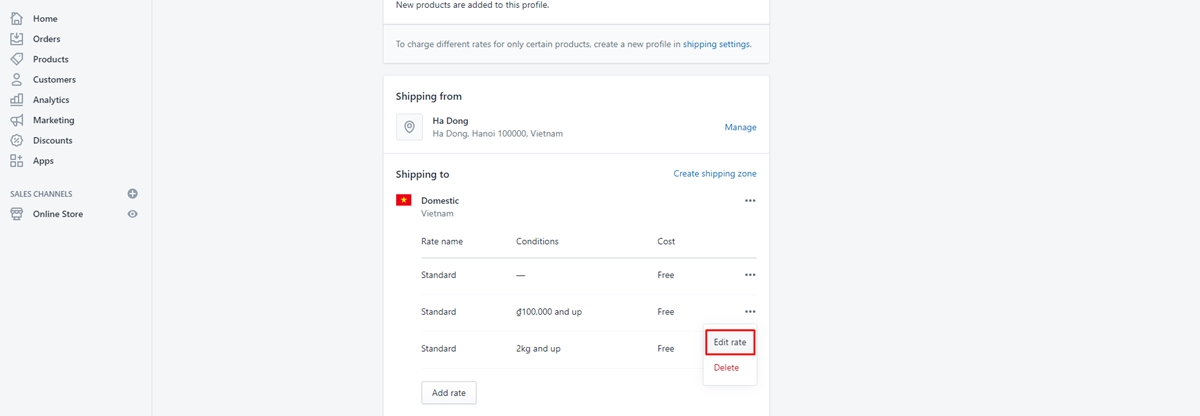The image size is (1200, 416).
Task: Choose Edit rate from the popup menu
Action: tap(730, 342)
